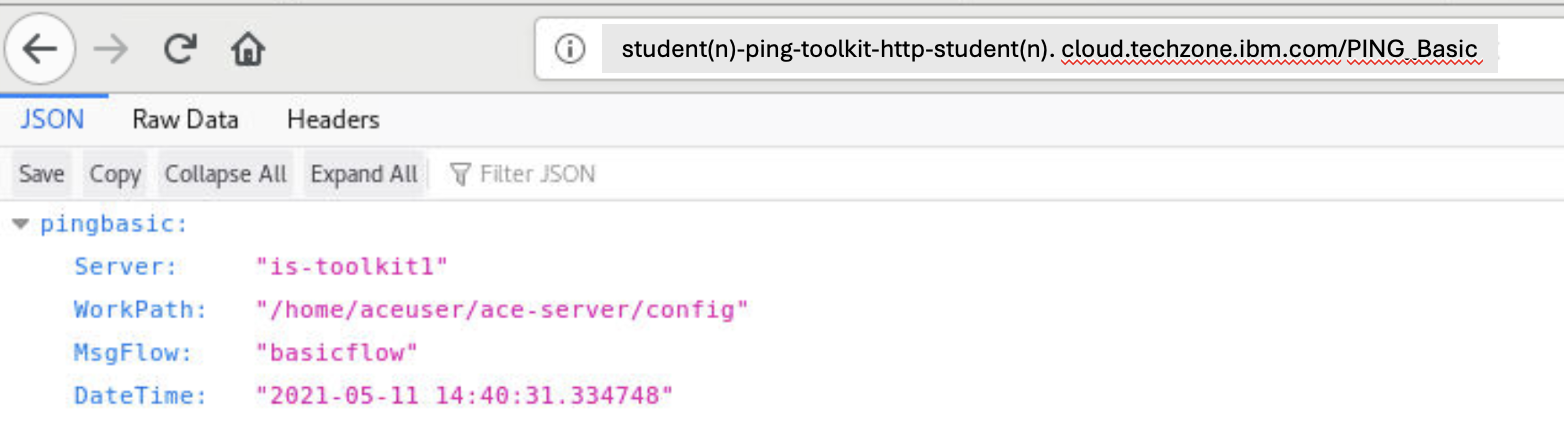Copy the JSON with Copy button
The image size is (1564, 428).
click(x=115, y=174)
